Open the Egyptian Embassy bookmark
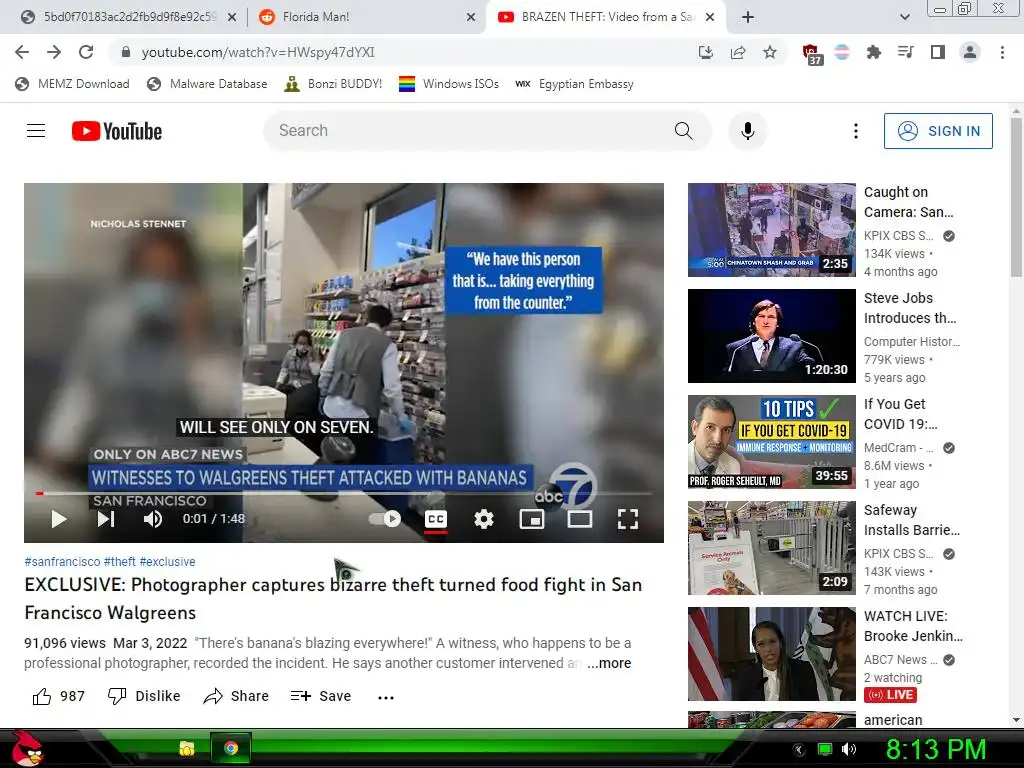 (574, 84)
